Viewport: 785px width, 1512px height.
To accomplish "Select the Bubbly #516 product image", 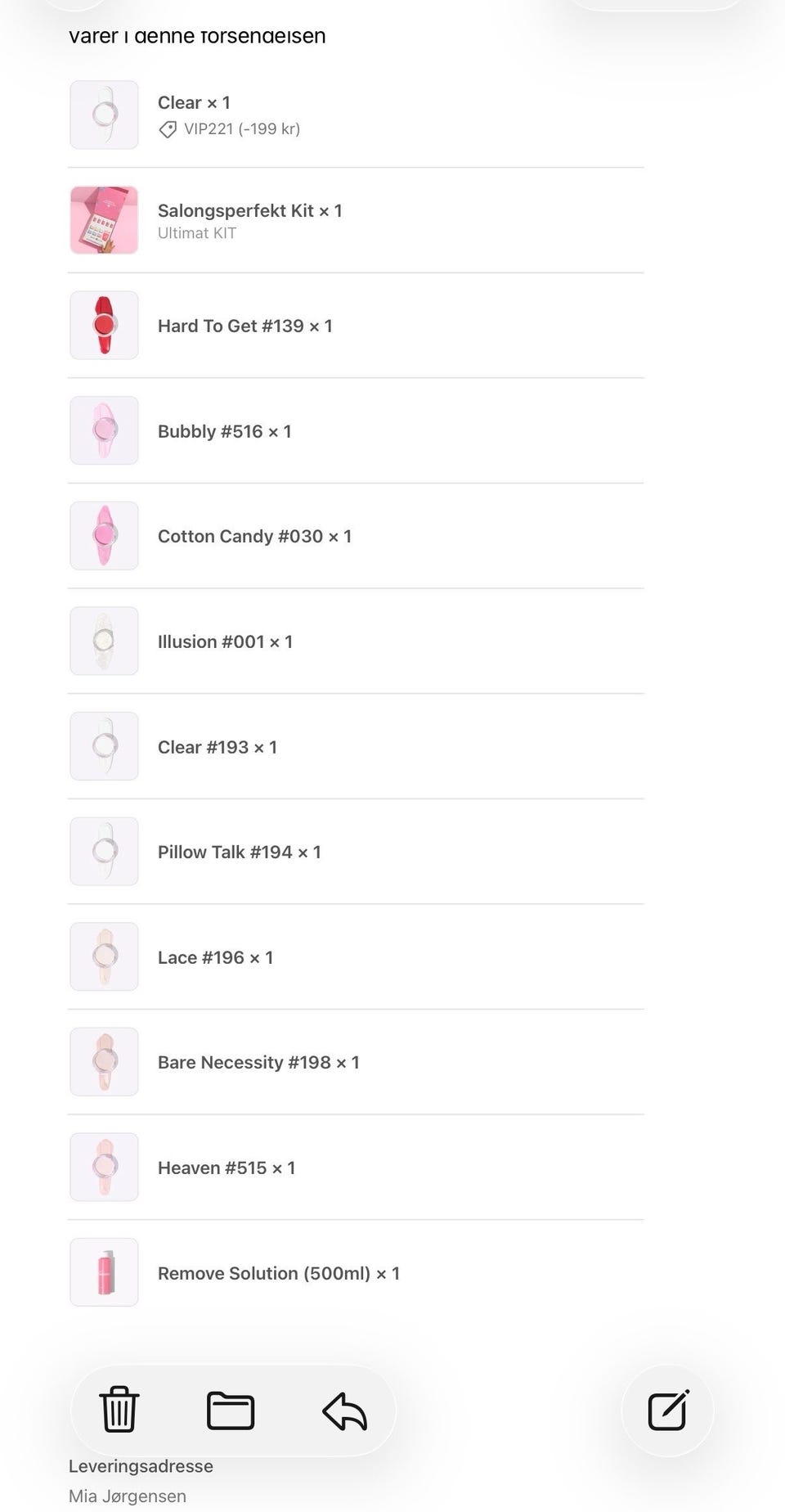I will tap(104, 431).
